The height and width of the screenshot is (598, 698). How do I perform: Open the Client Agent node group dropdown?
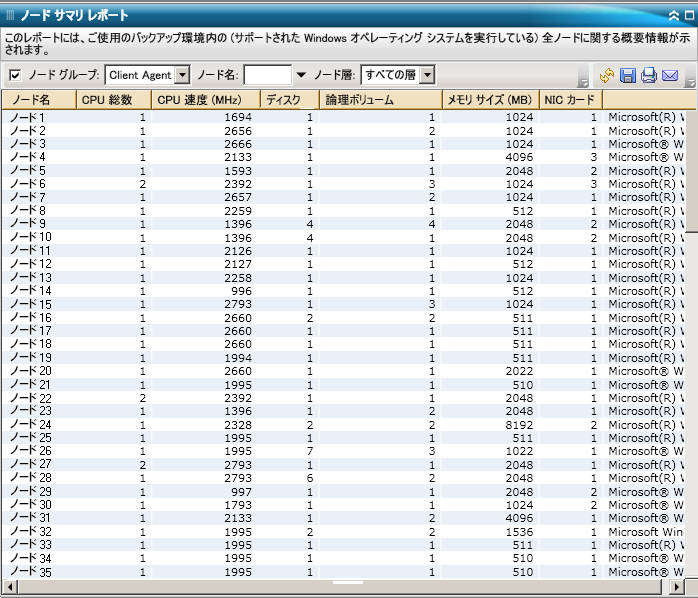point(182,75)
